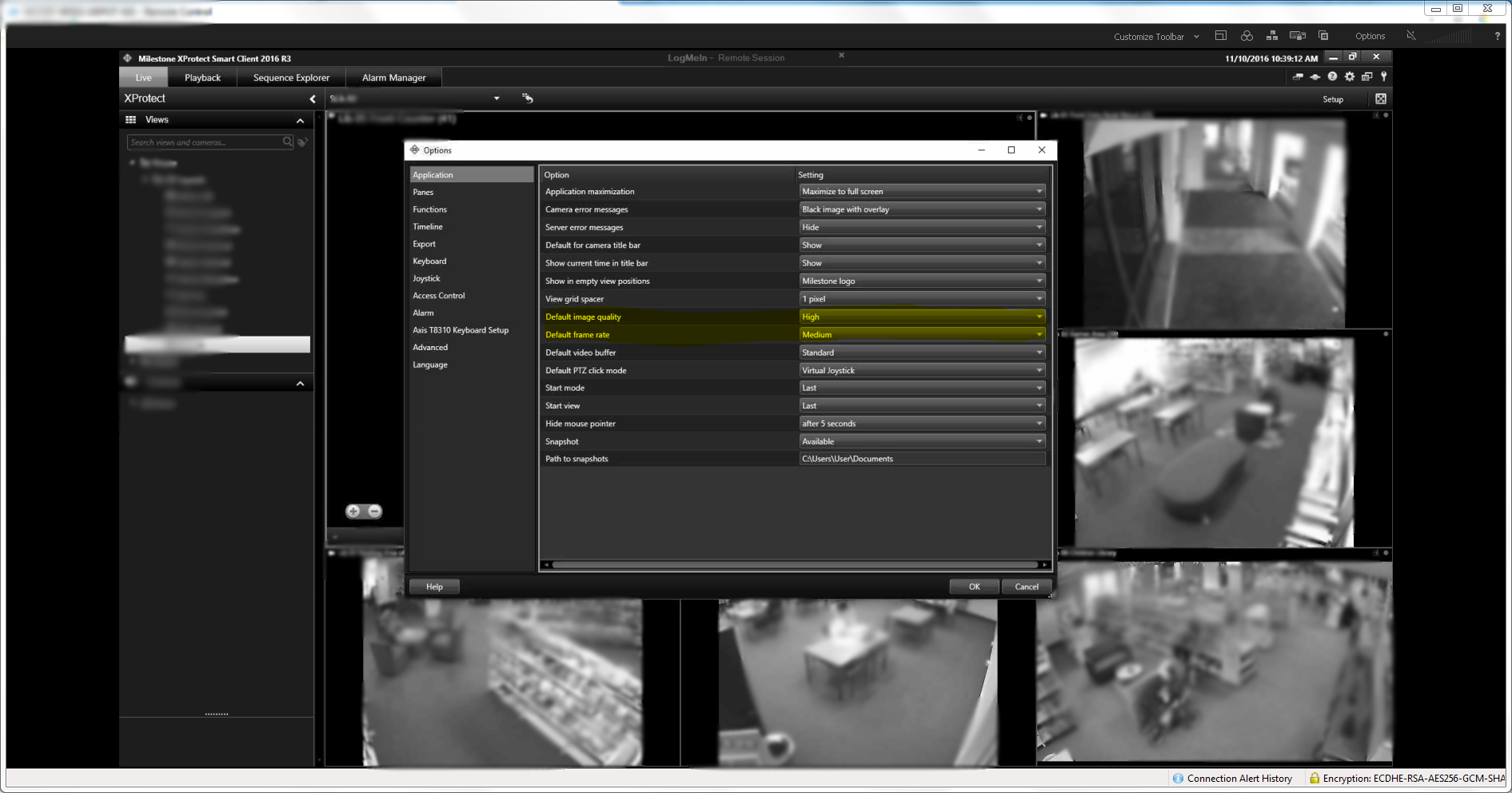This screenshot has height=793, width=1512.
Task: Click the Encryption lock status icon
Action: (1314, 778)
